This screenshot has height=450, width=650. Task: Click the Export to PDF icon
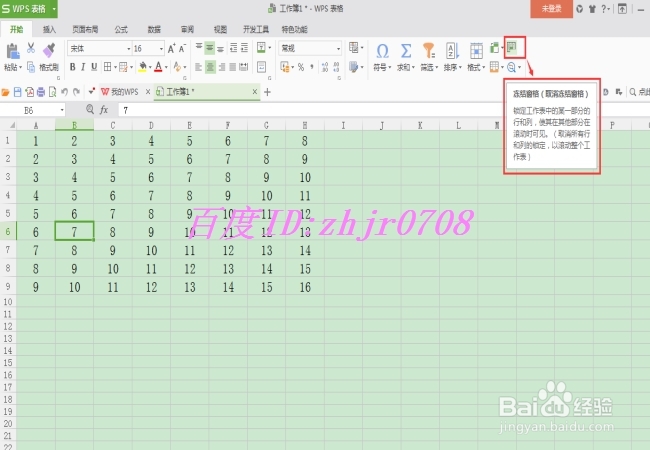[29, 92]
